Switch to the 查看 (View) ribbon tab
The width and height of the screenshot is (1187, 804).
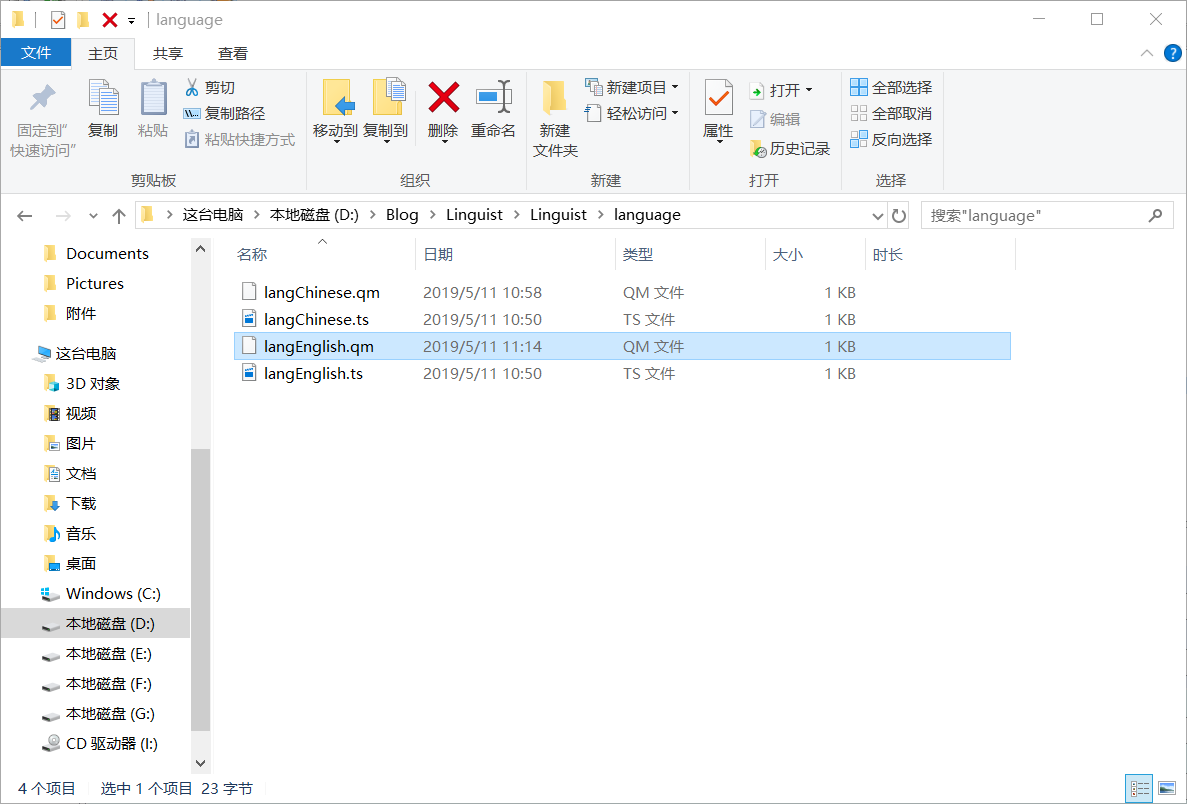[231, 53]
